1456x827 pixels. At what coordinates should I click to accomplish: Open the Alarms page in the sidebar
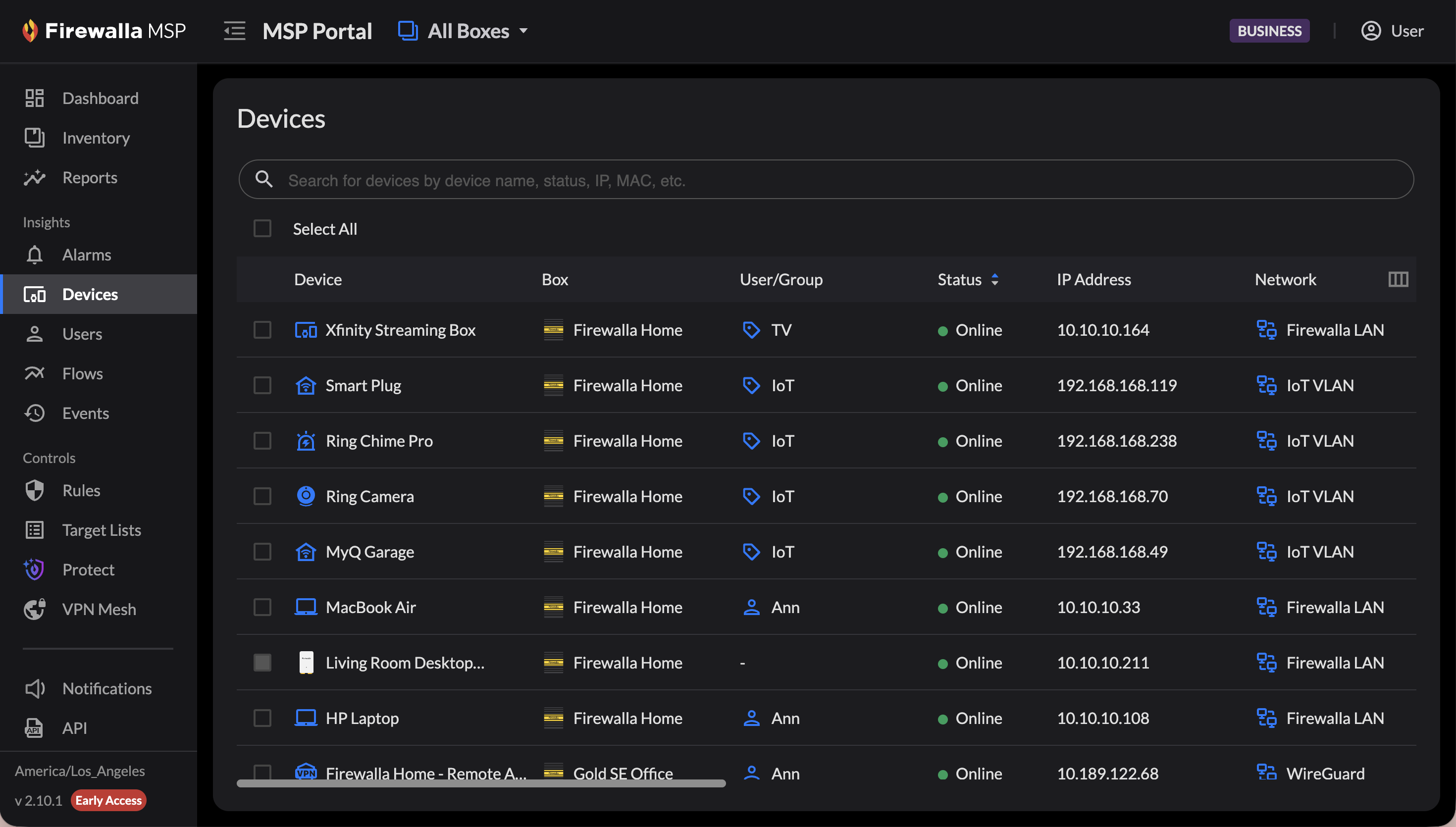pos(86,255)
